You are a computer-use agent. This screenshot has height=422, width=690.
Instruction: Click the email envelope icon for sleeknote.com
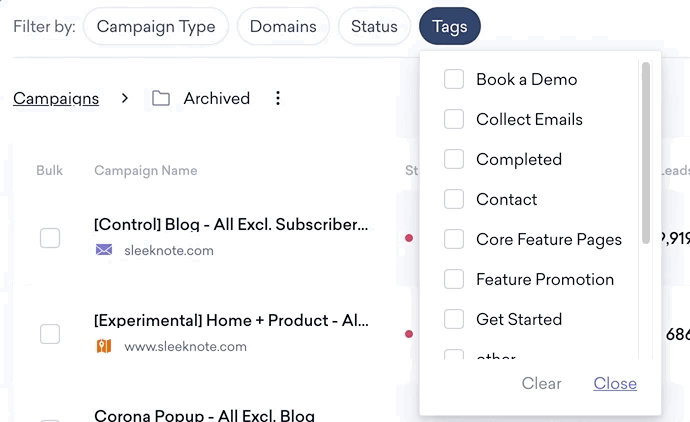point(104,250)
